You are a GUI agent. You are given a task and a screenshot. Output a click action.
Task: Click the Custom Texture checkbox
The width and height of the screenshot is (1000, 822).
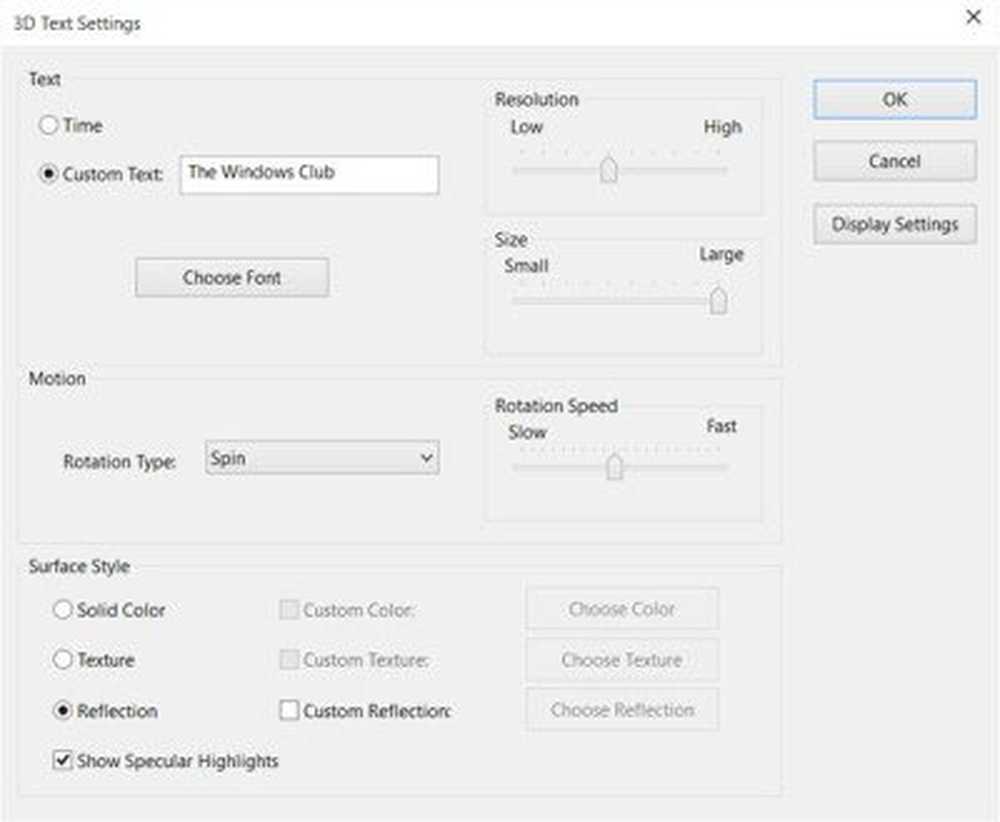(289, 660)
